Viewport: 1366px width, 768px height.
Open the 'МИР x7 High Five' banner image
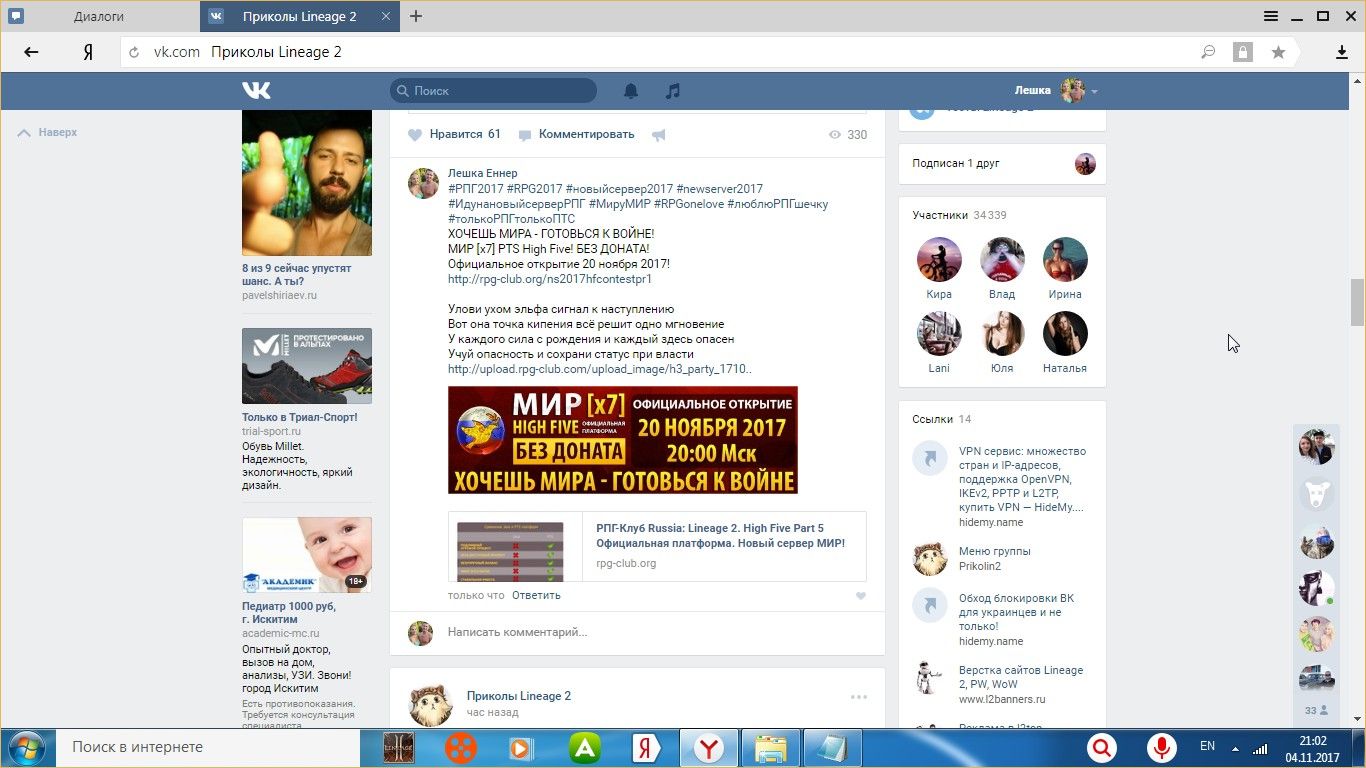623,440
